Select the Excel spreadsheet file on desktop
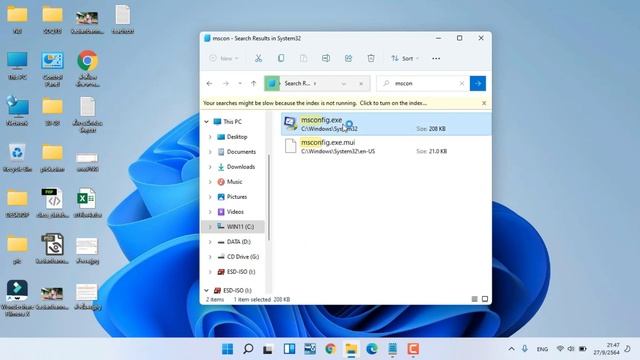The image size is (640, 360). pos(87,202)
